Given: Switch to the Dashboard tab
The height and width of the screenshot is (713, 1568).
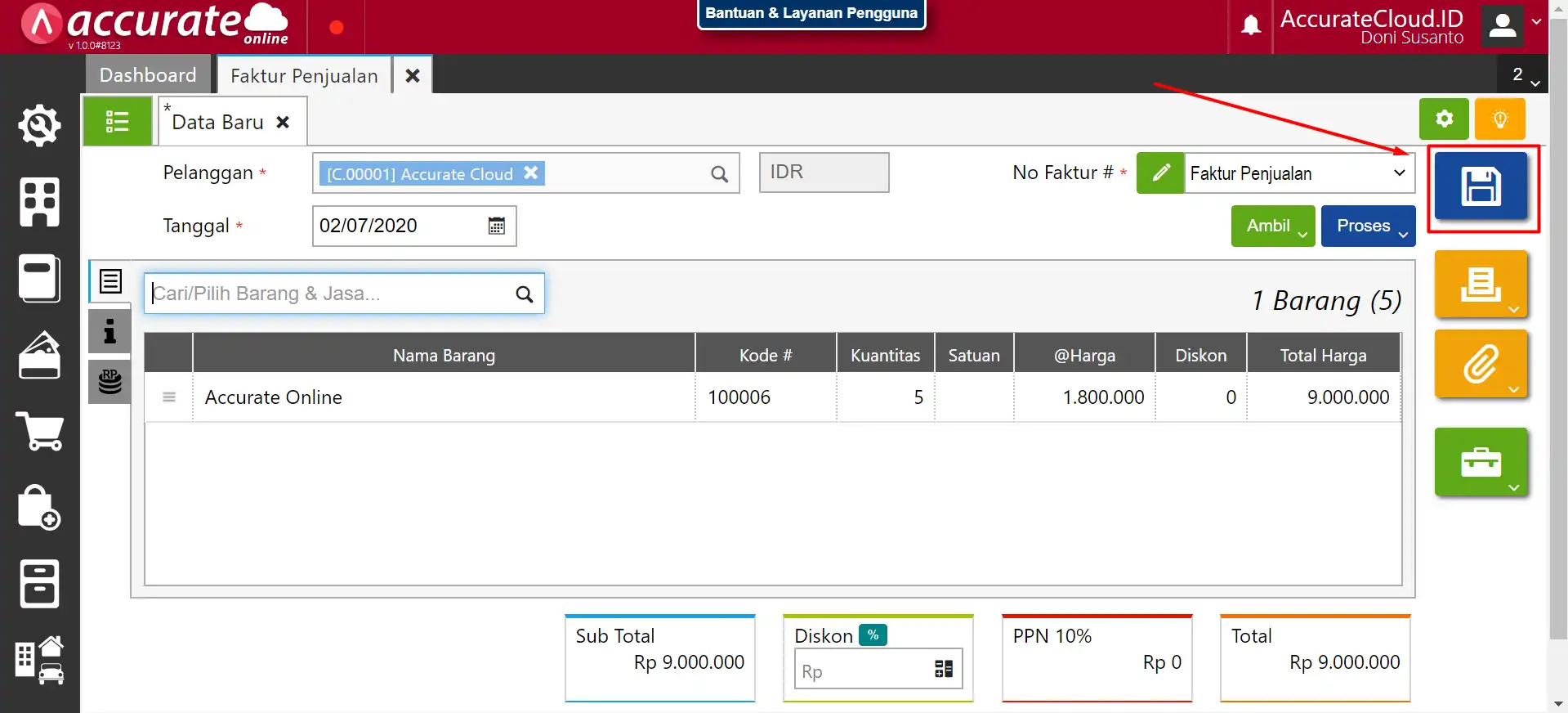Looking at the screenshot, I should point(148,75).
